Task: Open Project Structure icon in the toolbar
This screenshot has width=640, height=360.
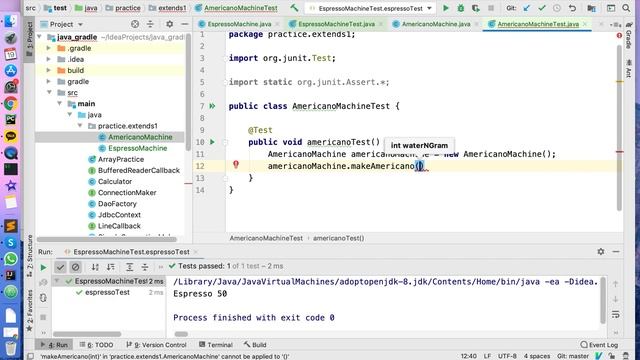Action: (591, 8)
